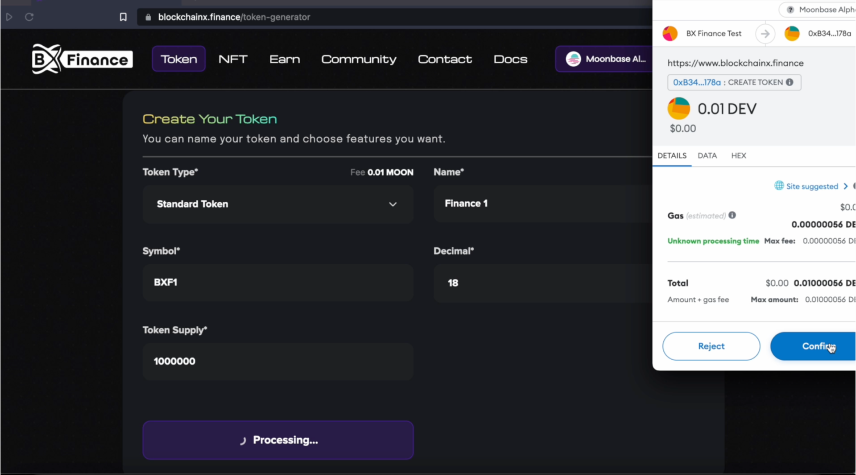Screen dimensions: 856x475
Task: Click the BX Finance Test account avatar
Action: (670, 33)
